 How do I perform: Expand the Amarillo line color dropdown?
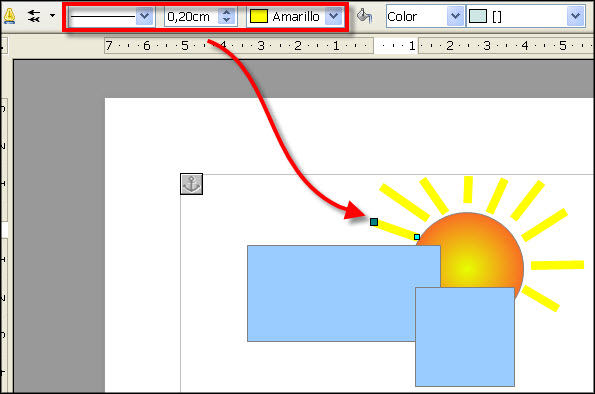pos(334,16)
